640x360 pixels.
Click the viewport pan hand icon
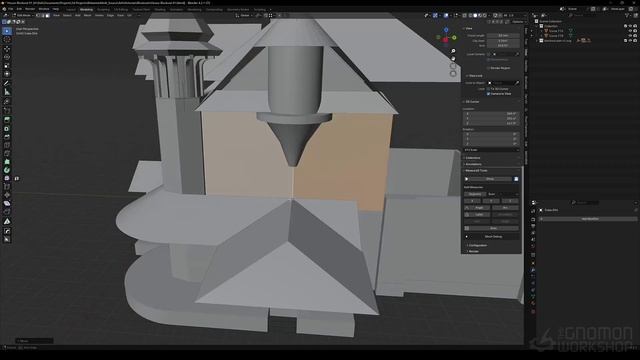(x=453, y=58)
